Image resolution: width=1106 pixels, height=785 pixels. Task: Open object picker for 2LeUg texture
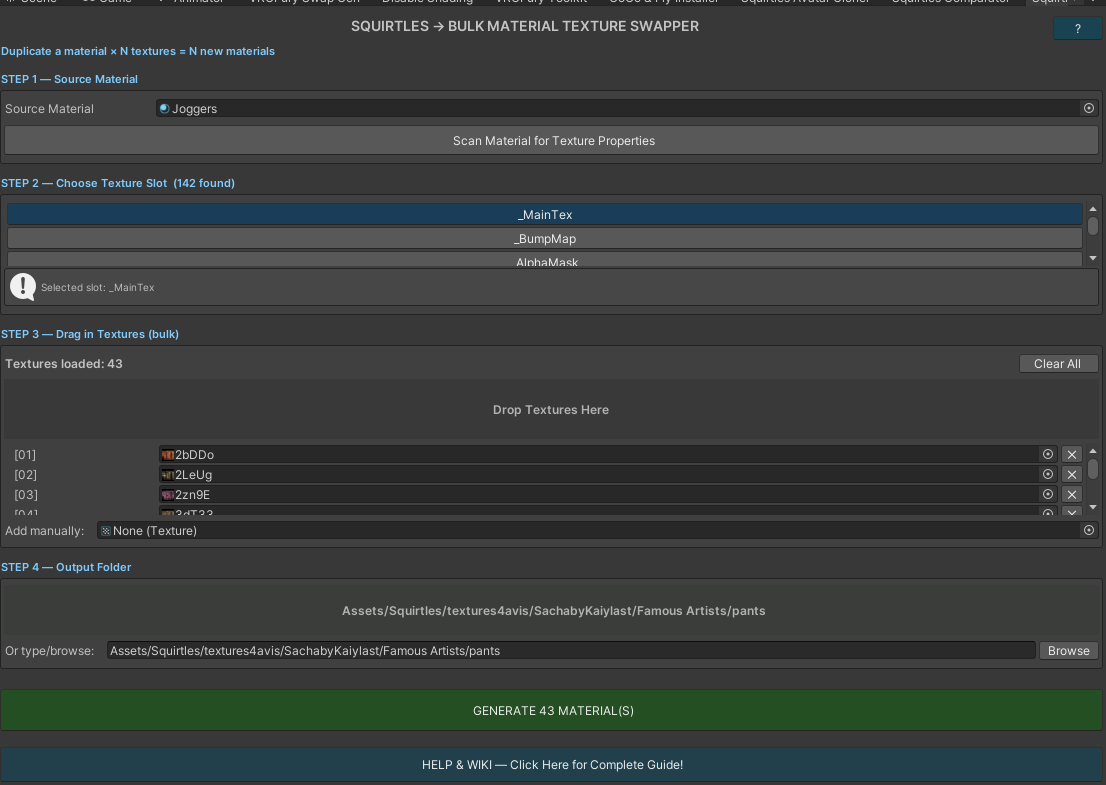(x=1047, y=475)
